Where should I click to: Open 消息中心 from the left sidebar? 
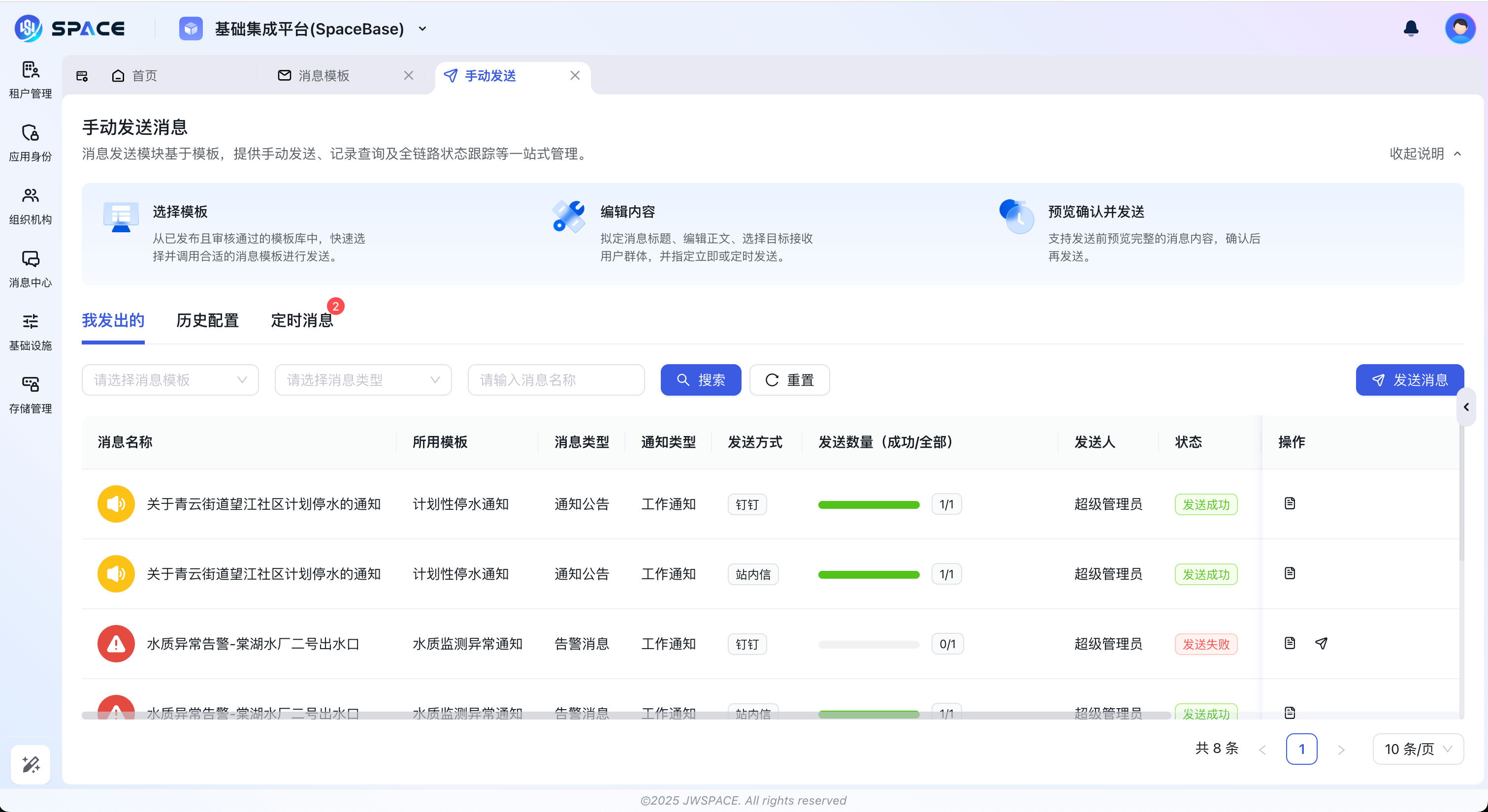[30, 269]
